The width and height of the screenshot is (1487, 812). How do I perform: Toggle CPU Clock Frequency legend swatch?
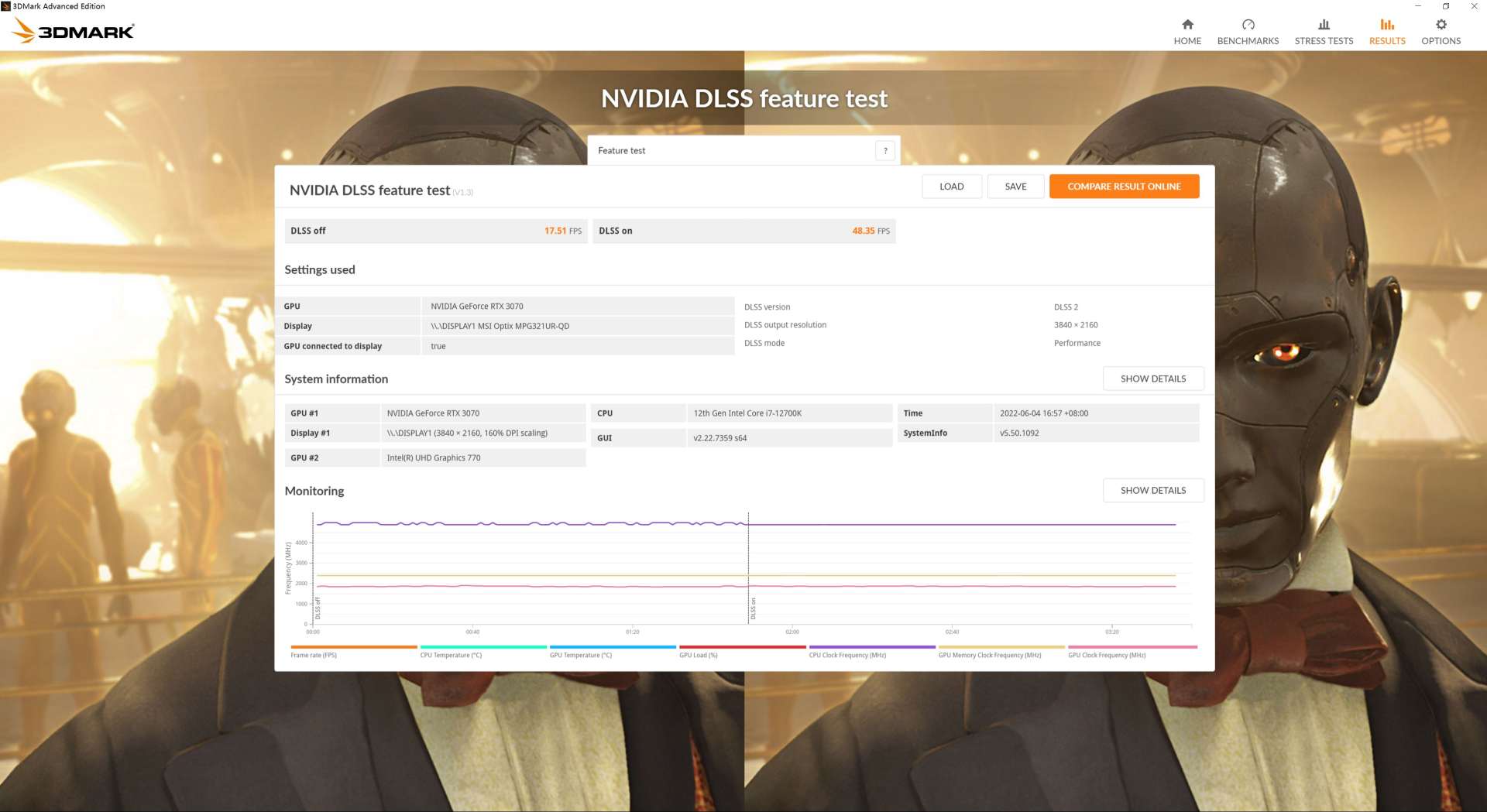(x=872, y=646)
